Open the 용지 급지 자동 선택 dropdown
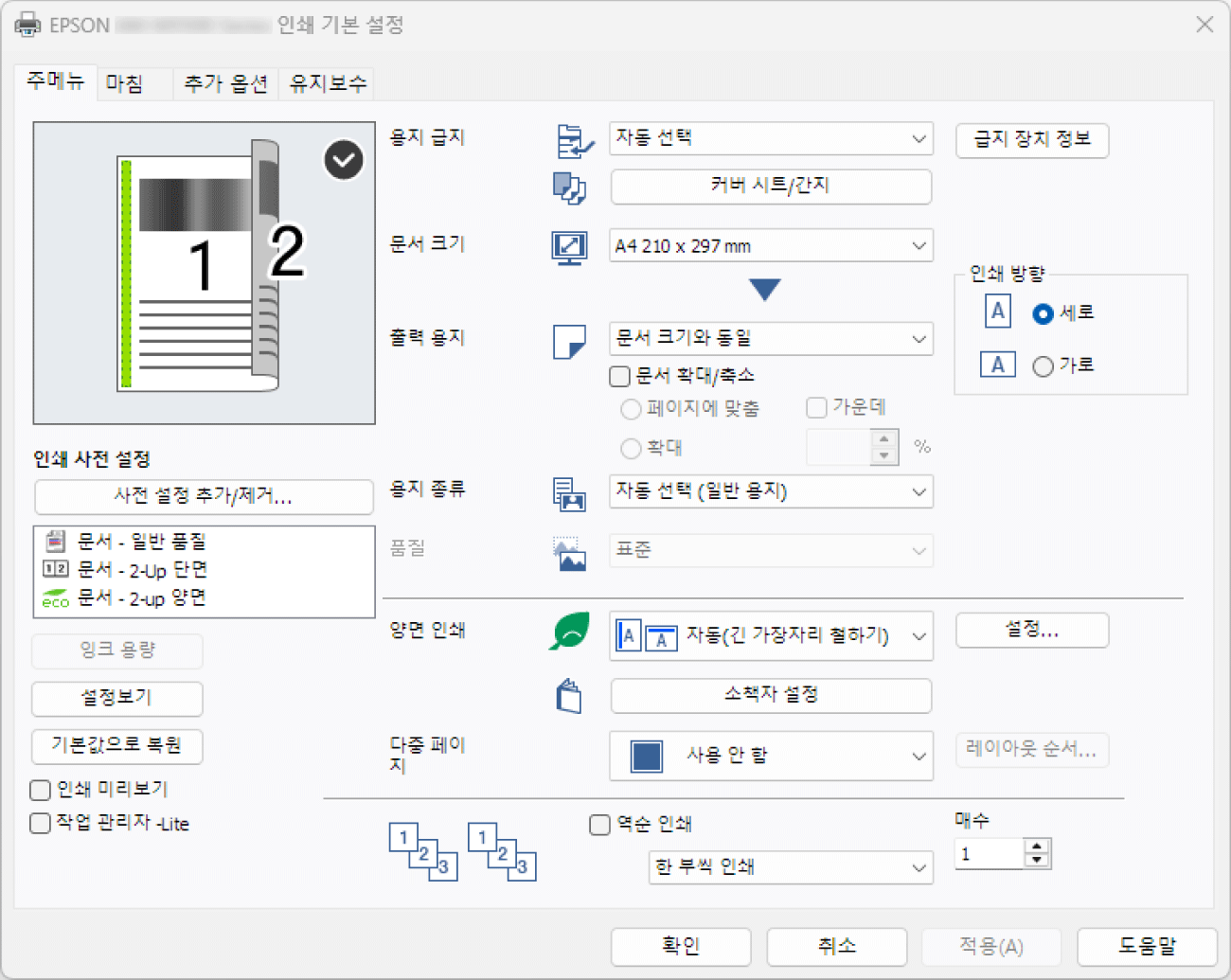The width and height of the screenshot is (1231, 980). [771, 138]
